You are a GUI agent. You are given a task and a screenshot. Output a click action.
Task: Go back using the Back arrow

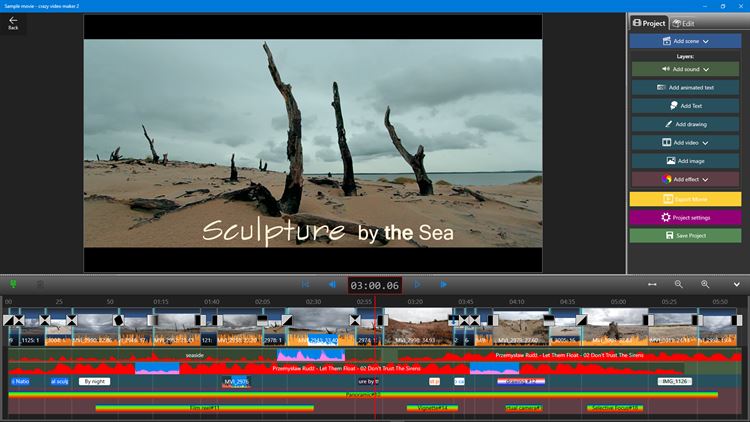(13, 23)
